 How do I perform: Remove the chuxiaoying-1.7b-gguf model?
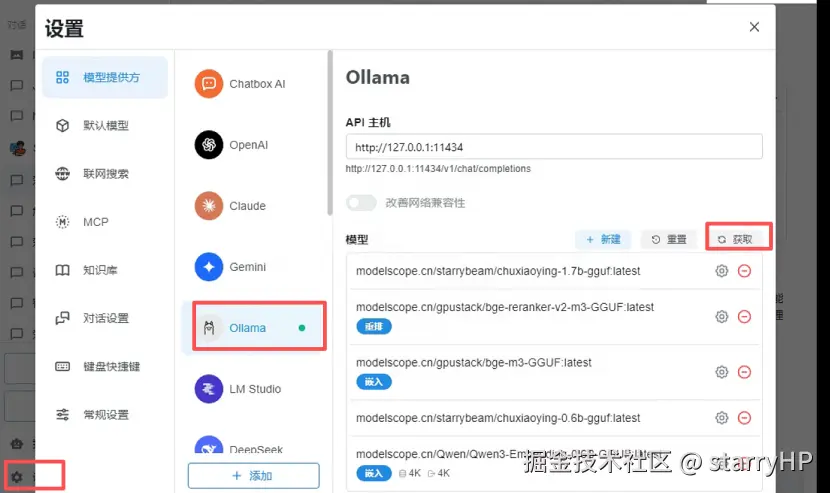coord(744,271)
